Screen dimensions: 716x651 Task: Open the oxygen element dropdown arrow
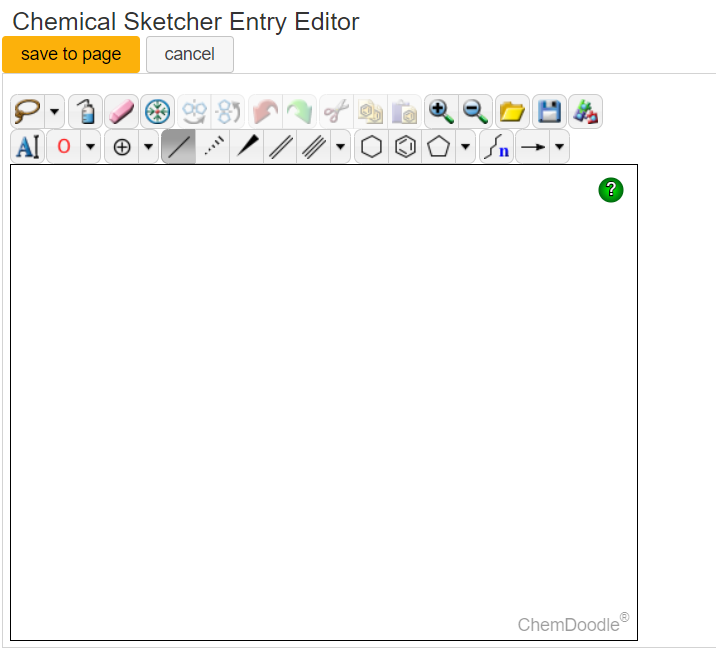91,147
